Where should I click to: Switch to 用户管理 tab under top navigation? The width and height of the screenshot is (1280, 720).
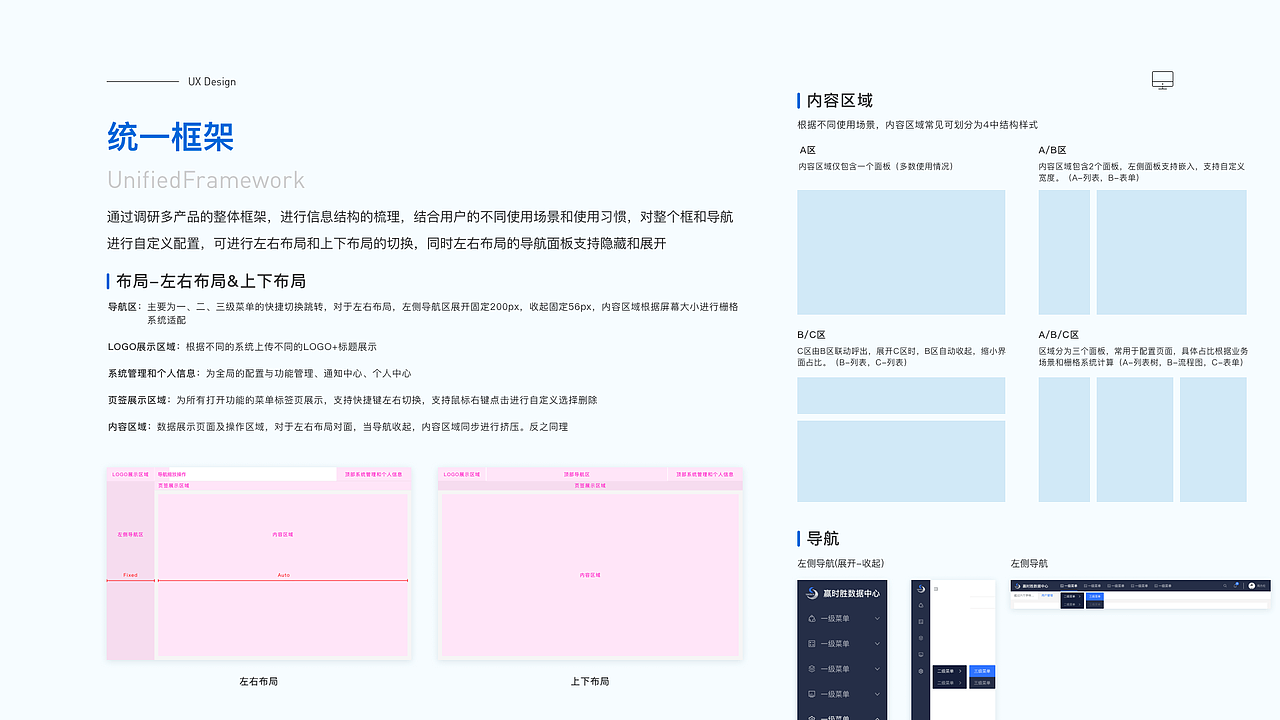1047,596
